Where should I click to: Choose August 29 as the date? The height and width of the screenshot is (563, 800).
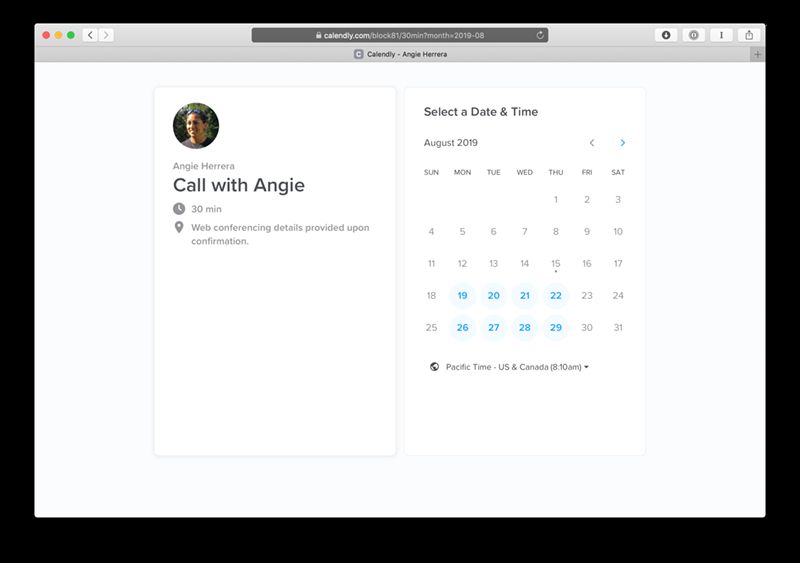click(555, 328)
